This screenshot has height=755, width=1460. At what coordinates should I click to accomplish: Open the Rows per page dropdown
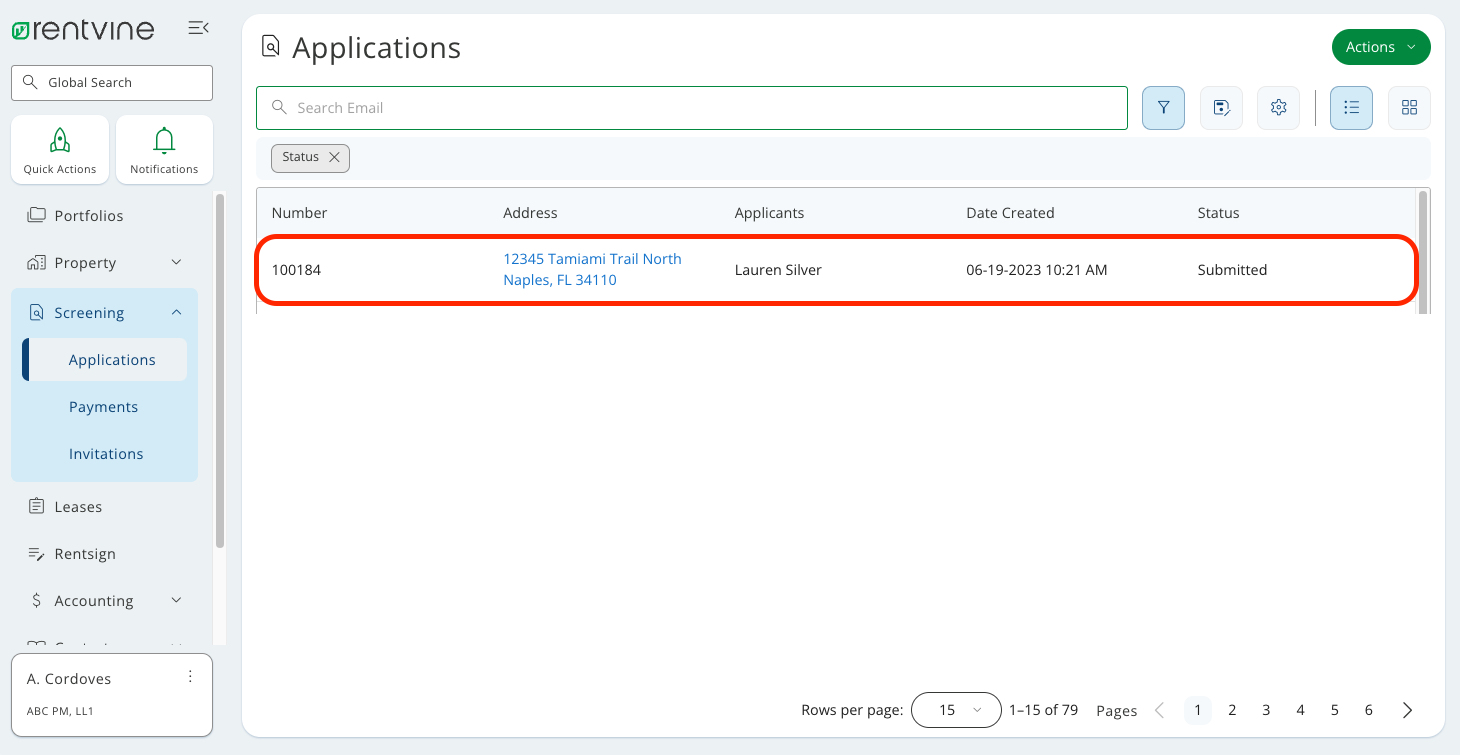click(955, 710)
